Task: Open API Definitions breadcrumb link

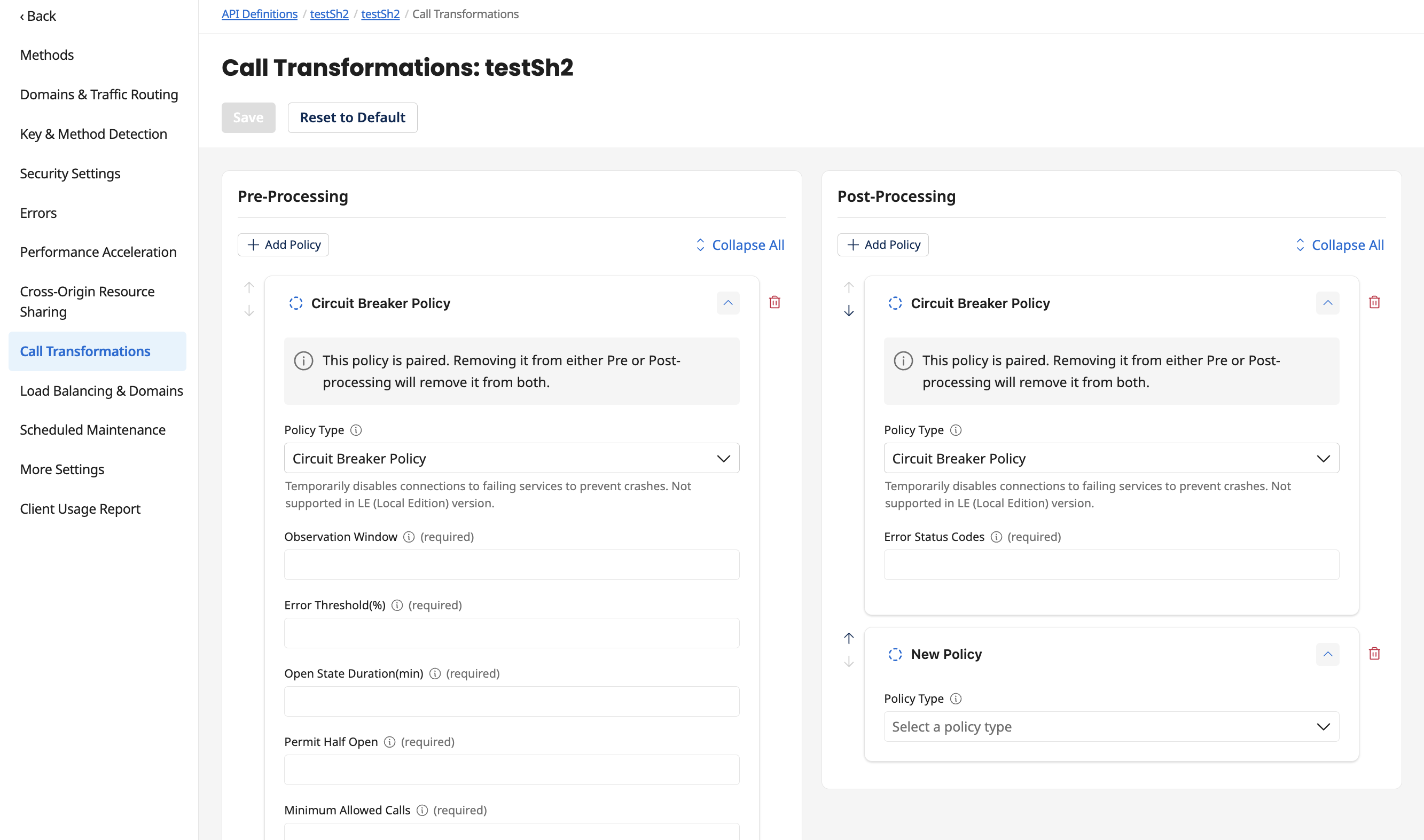Action: pyautogui.click(x=259, y=14)
